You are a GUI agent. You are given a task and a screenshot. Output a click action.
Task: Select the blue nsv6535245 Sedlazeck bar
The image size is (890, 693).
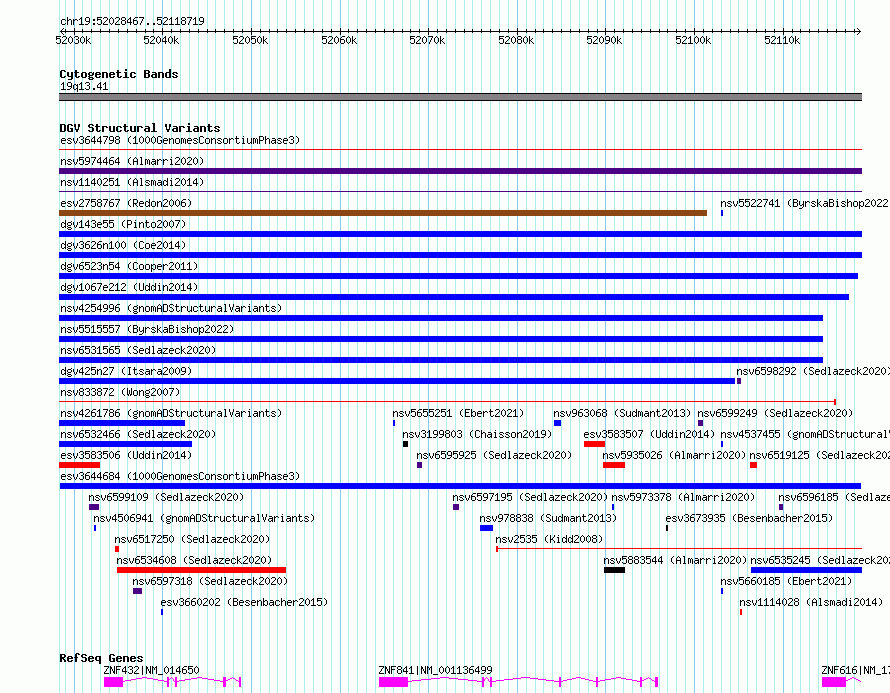click(x=807, y=570)
